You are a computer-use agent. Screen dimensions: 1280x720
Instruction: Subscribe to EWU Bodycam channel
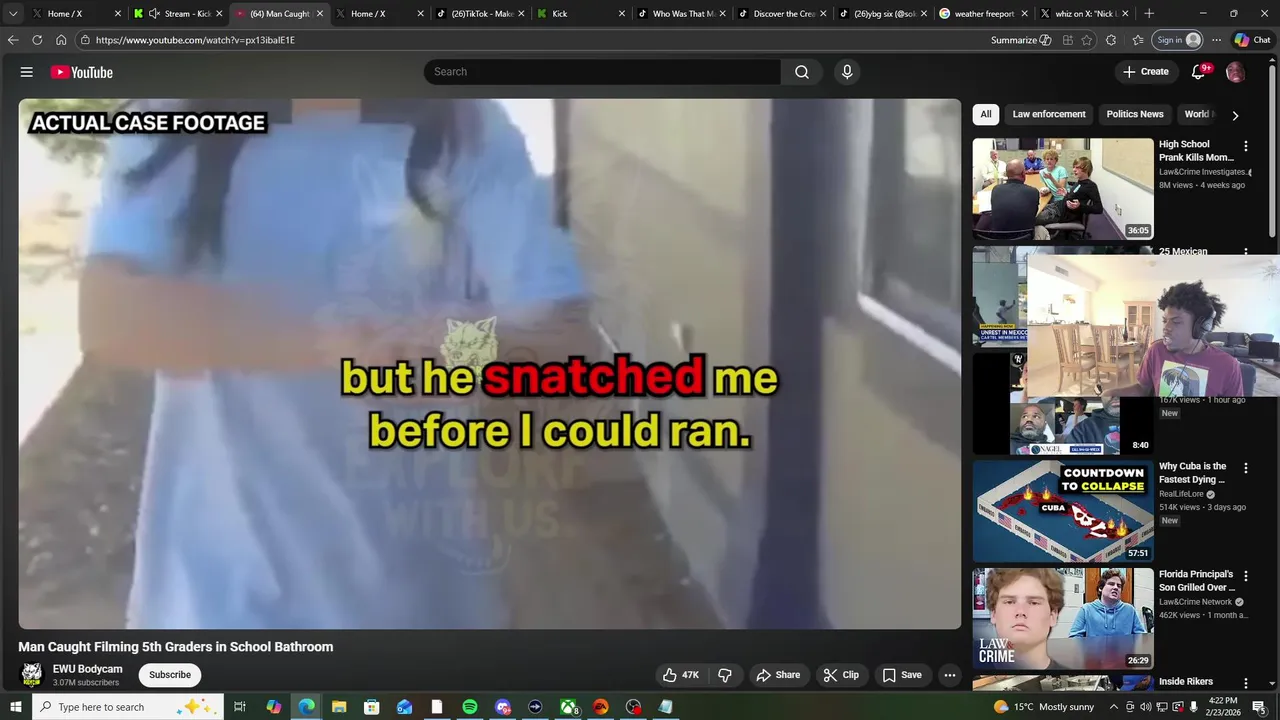[170, 675]
